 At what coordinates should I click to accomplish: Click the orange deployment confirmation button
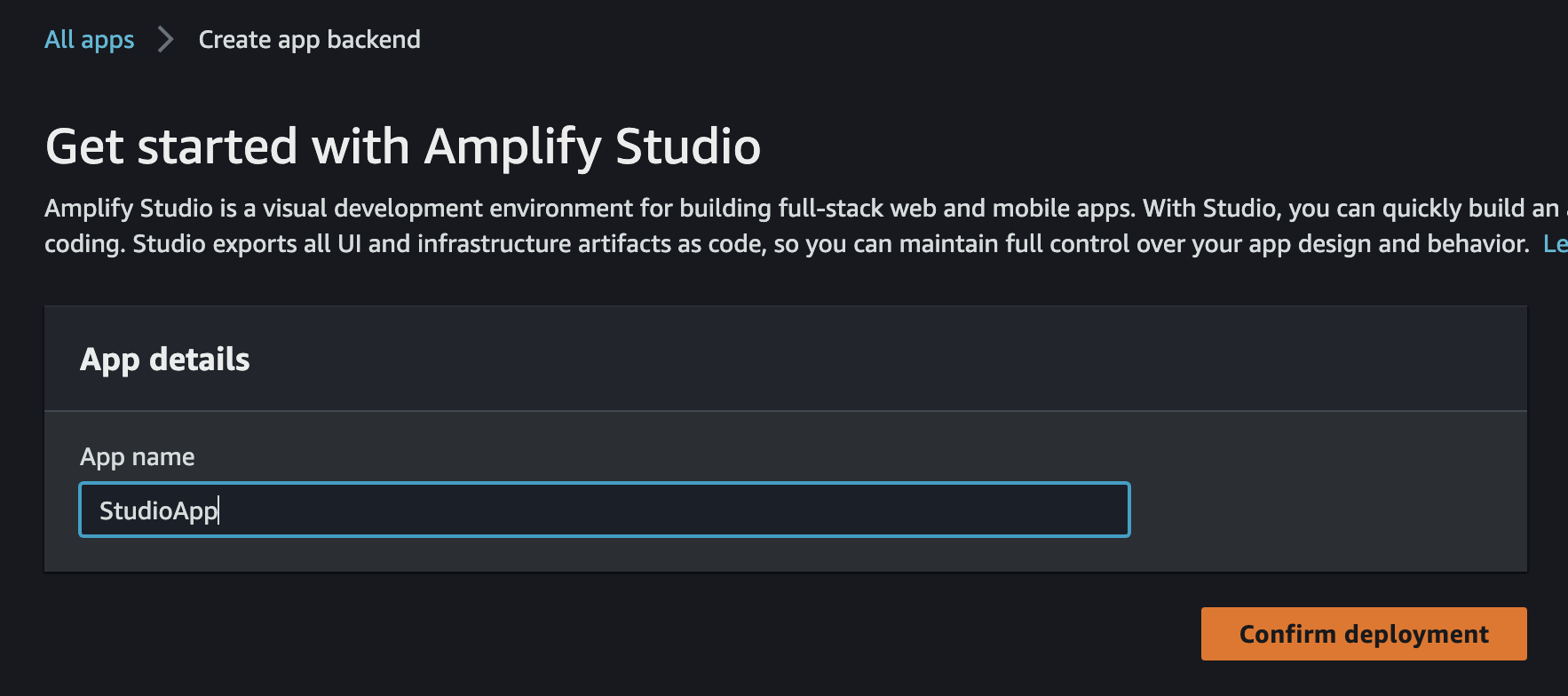pos(1363,634)
